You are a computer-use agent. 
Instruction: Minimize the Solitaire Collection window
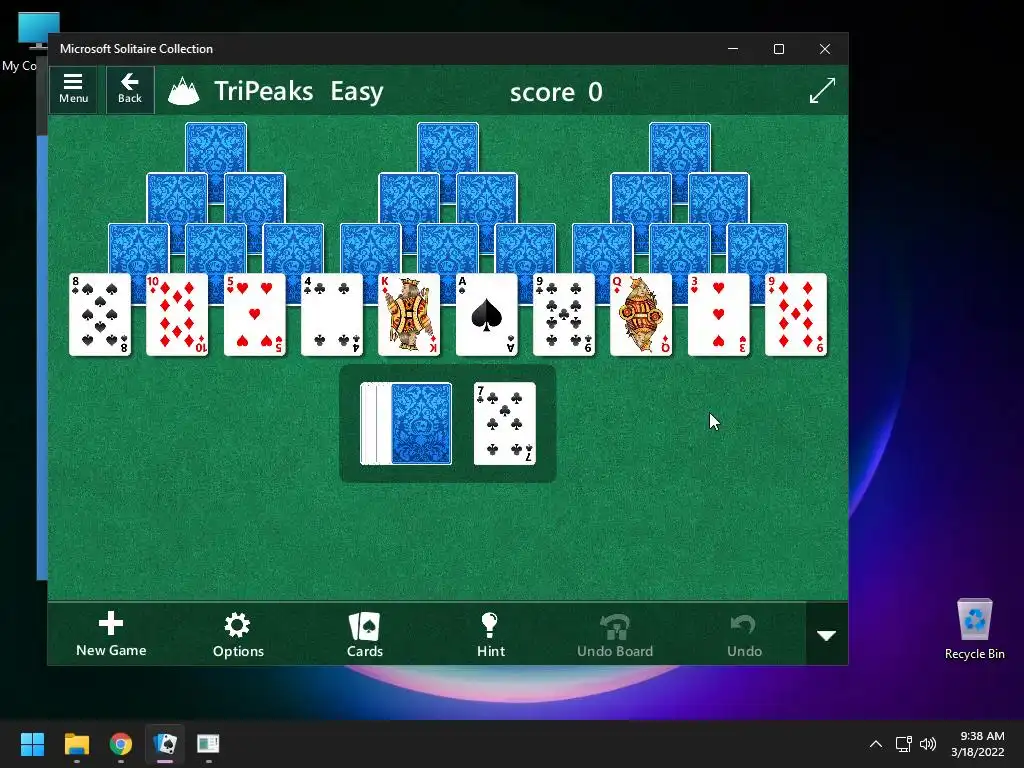click(x=733, y=49)
